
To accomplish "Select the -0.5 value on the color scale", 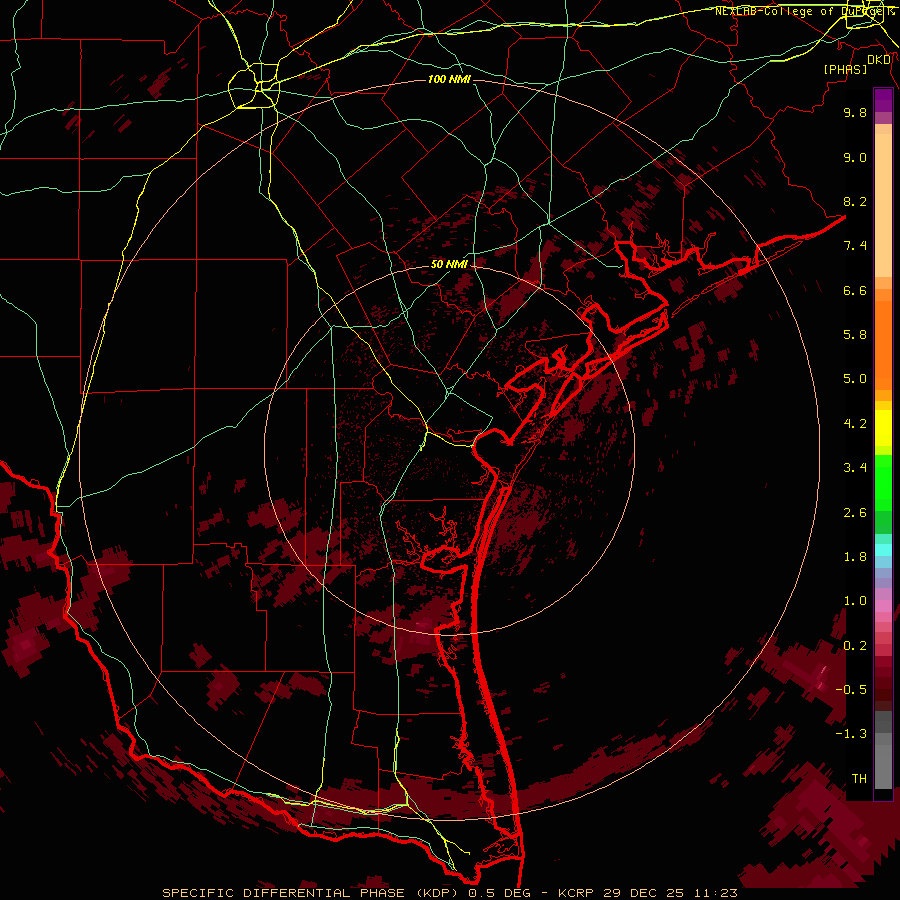I will [851, 690].
